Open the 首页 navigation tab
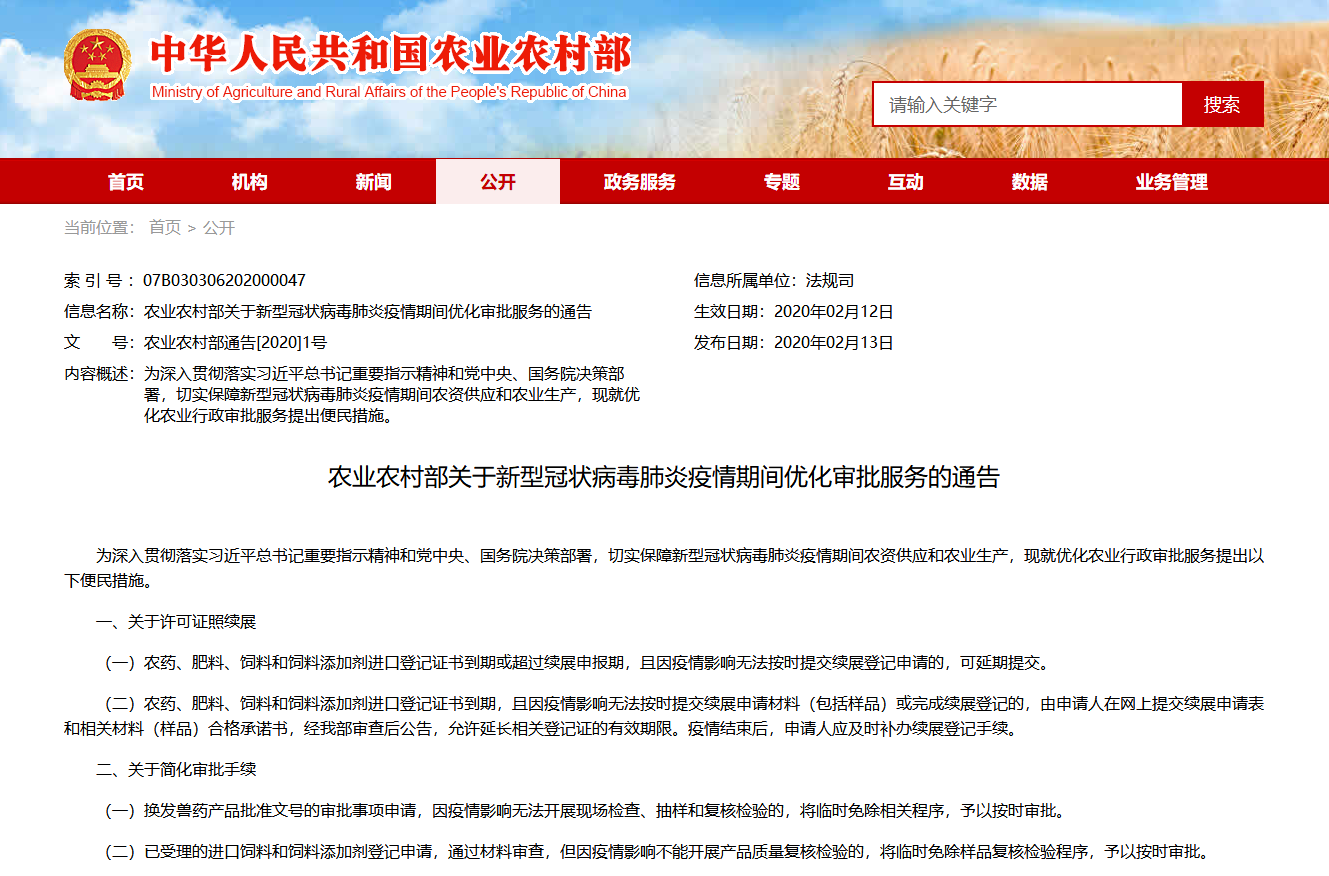Image resolution: width=1329 pixels, height=876 pixels. pyautogui.click(x=126, y=181)
